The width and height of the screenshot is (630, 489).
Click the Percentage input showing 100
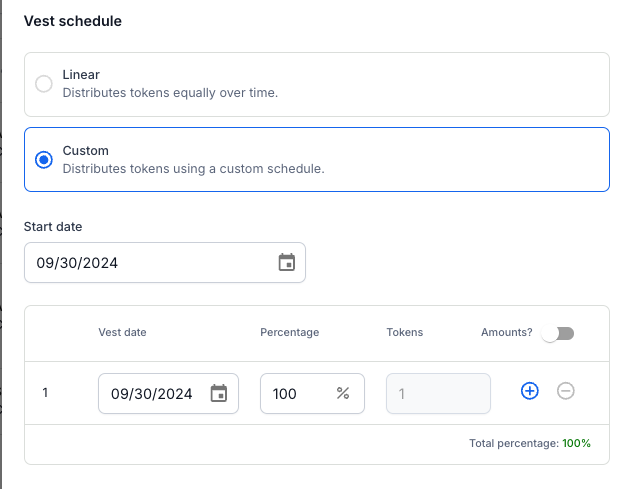point(312,393)
